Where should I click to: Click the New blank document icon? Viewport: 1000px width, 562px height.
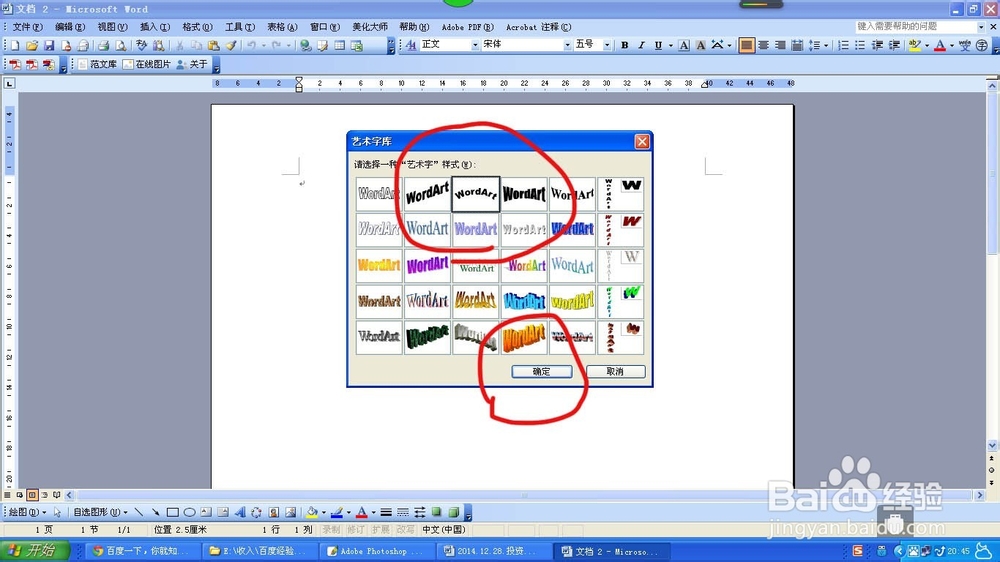click(15, 45)
